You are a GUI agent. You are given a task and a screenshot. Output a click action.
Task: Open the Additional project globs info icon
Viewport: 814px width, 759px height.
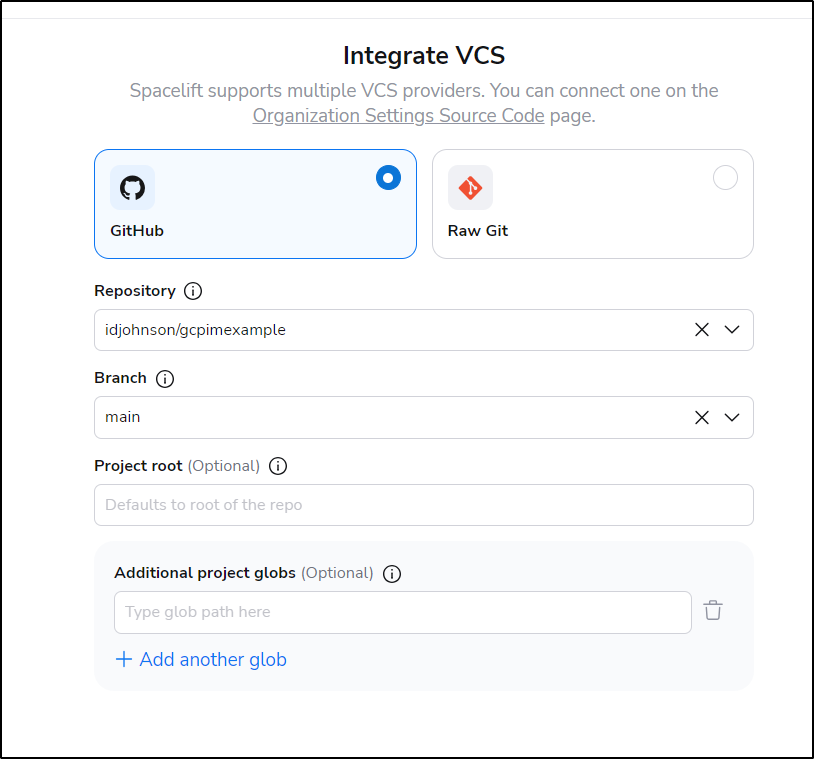392,574
